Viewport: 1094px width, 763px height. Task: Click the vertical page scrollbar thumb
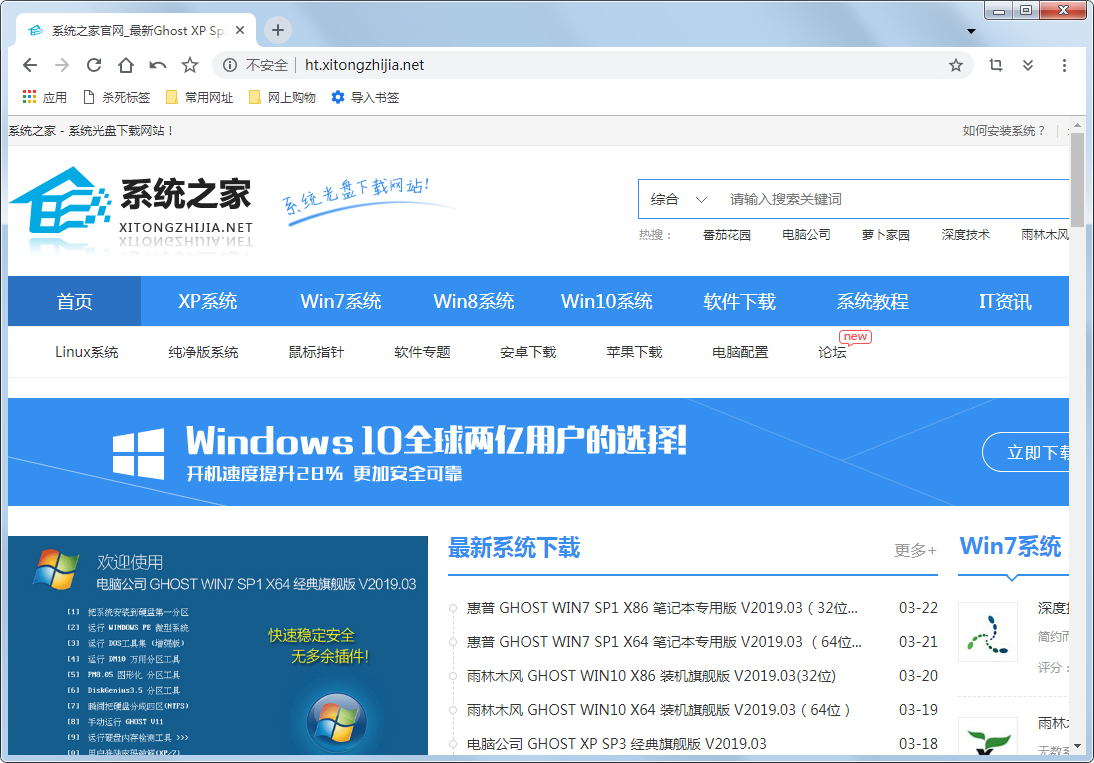click(x=1077, y=180)
